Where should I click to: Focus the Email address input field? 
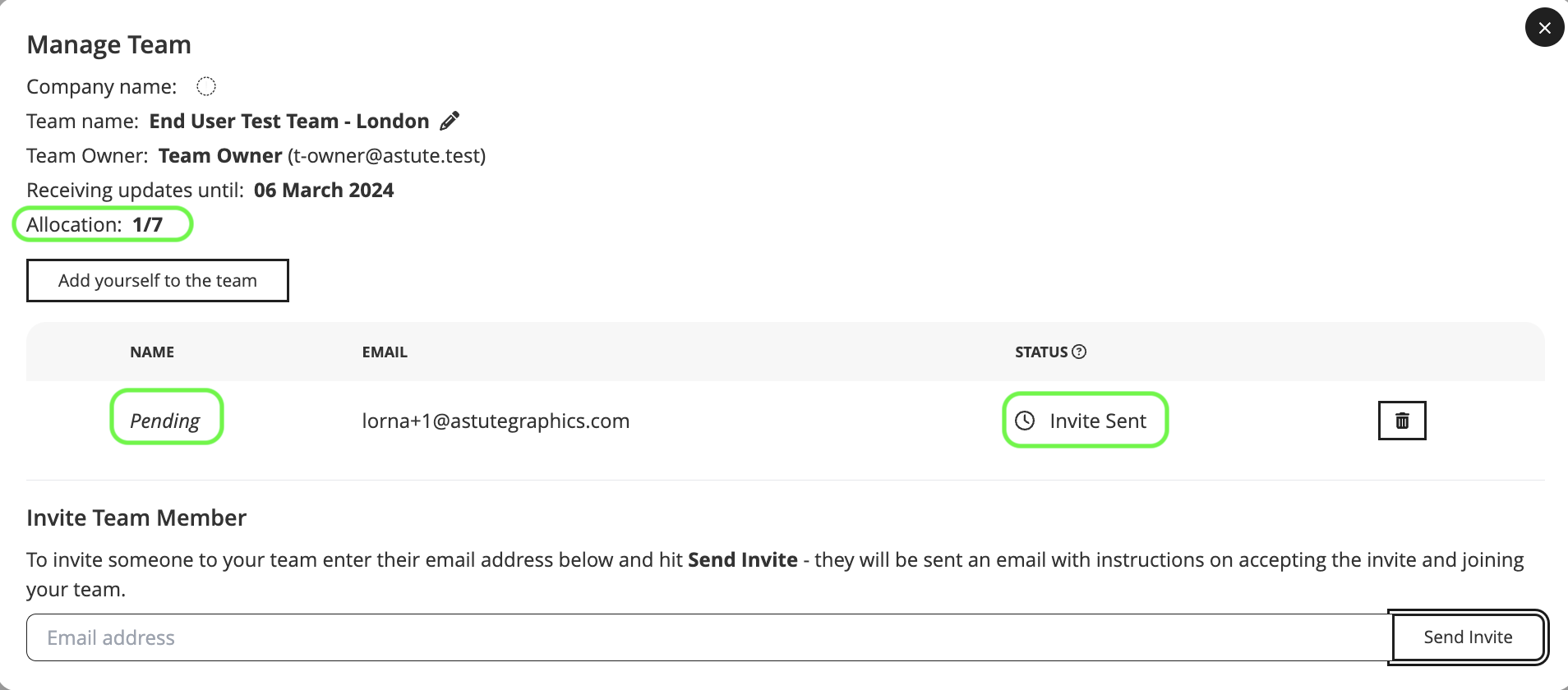[707, 637]
